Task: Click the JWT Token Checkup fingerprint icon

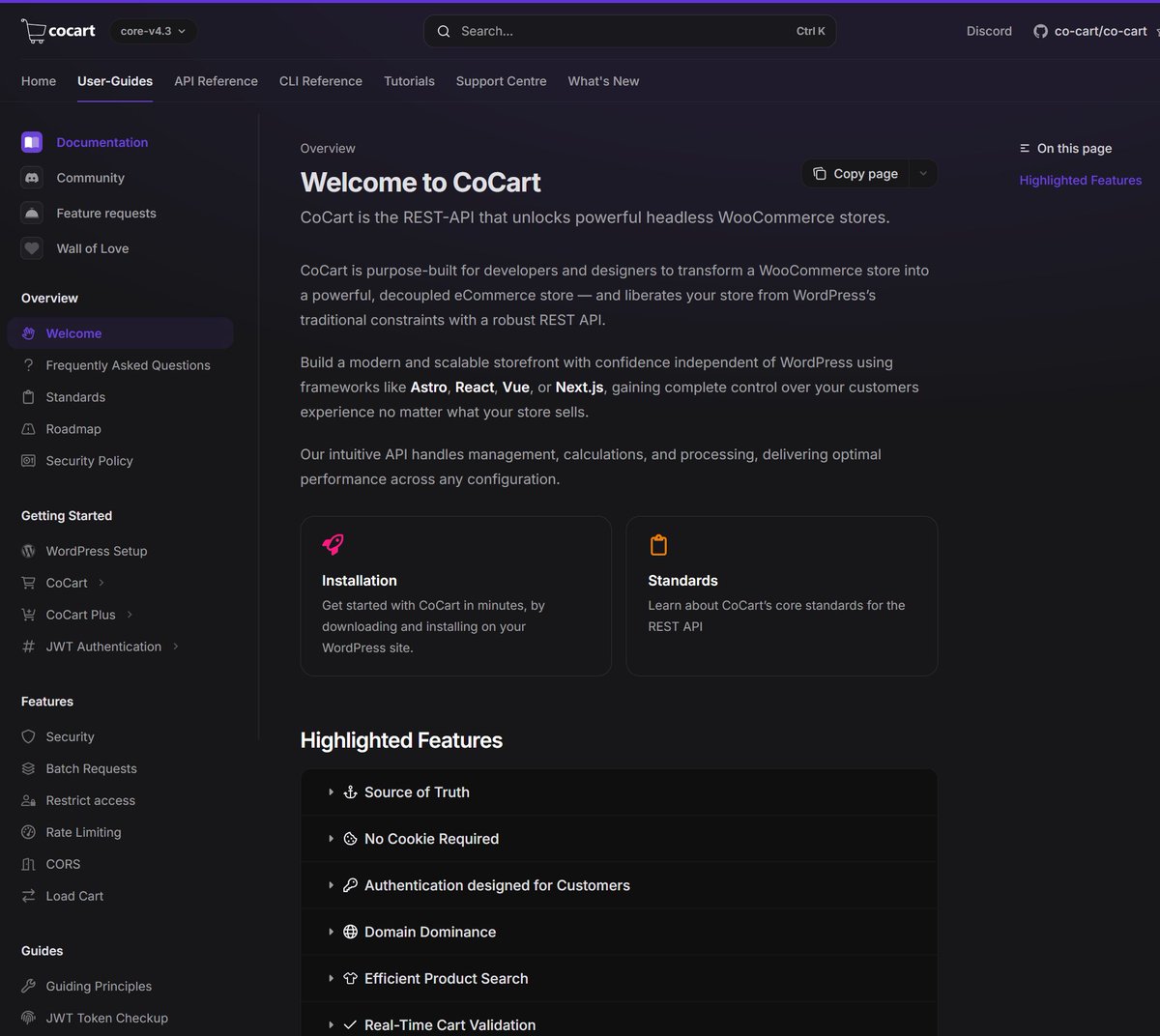Action: tap(28, 1018)
